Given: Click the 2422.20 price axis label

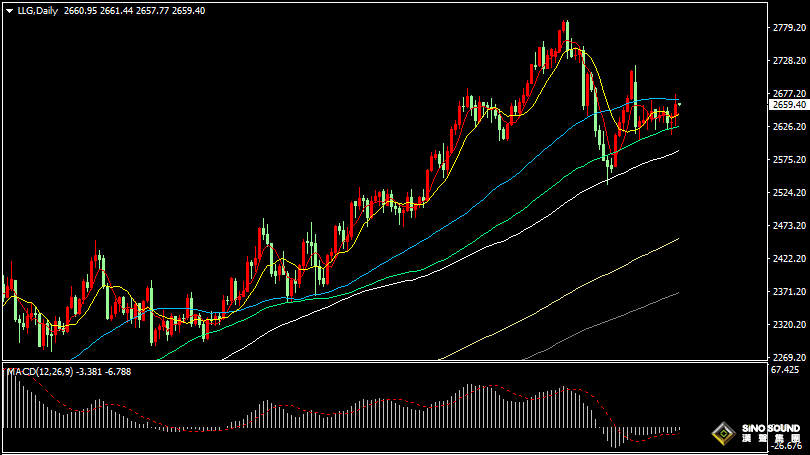Looking at the screenshot, I should pos(789,259).
